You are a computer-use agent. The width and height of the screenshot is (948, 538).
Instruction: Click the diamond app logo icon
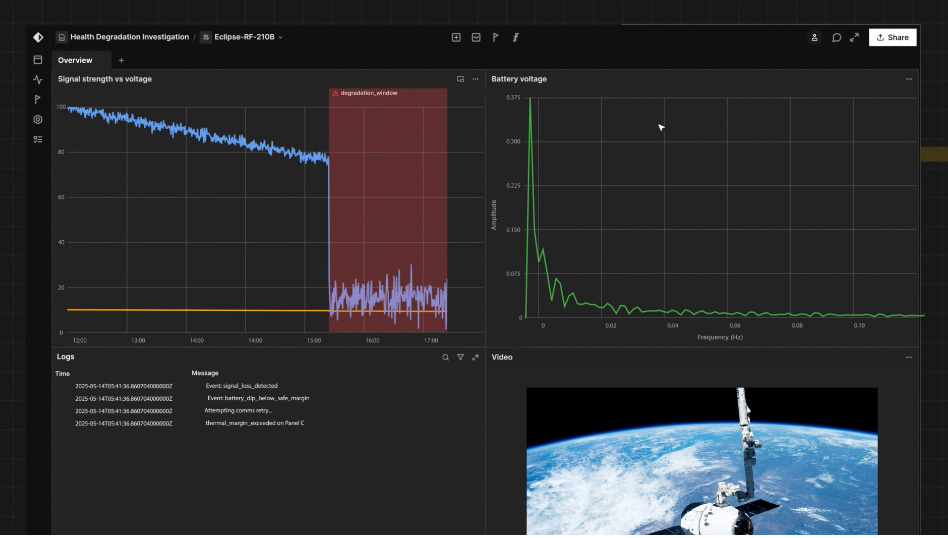38,37
